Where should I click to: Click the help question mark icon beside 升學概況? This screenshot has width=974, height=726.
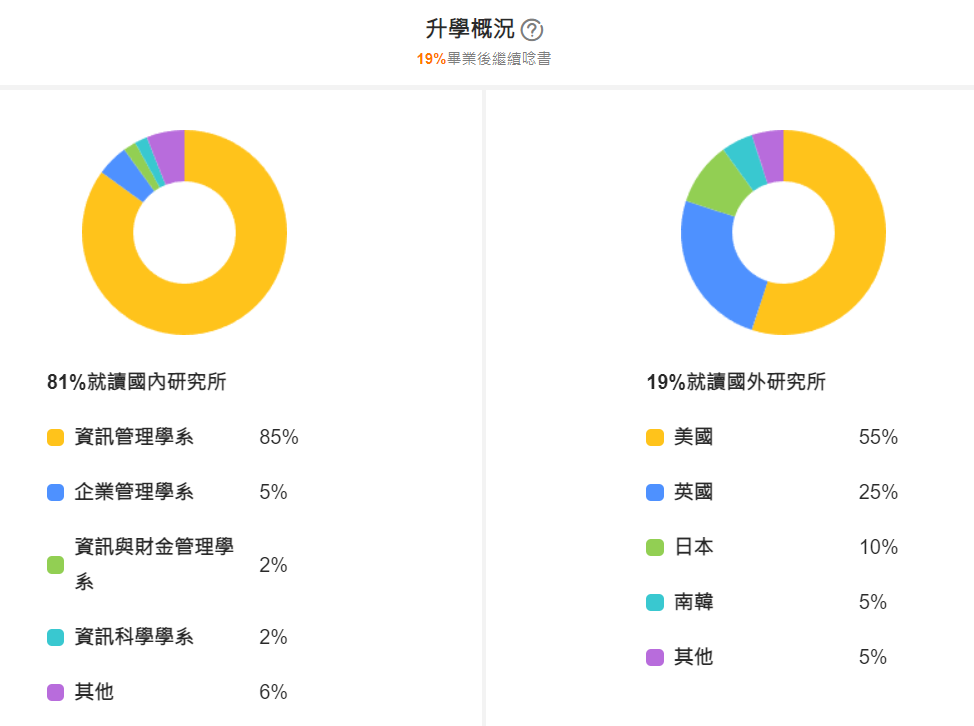pyautogui.click(x=532, y=30)
